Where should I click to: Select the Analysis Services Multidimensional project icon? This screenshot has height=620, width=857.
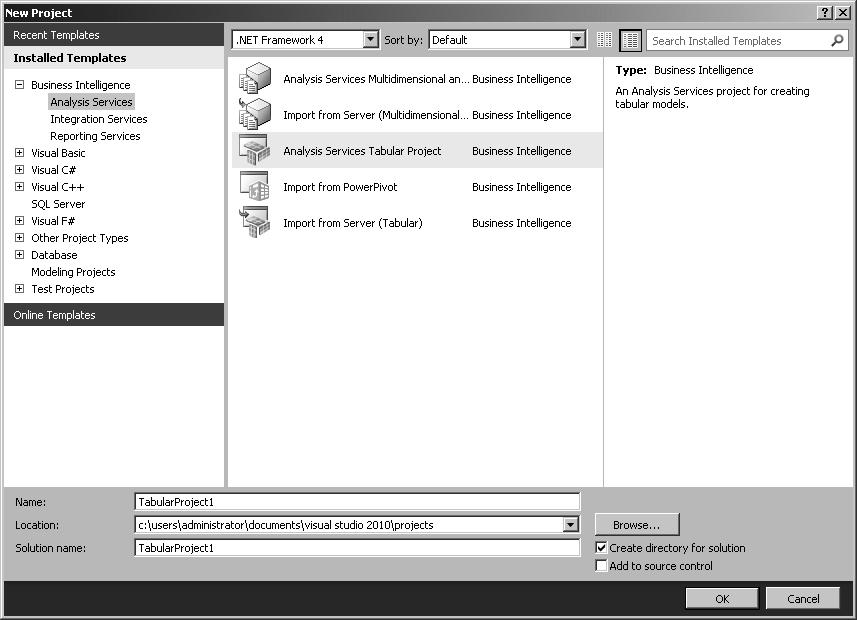[255, 78]
